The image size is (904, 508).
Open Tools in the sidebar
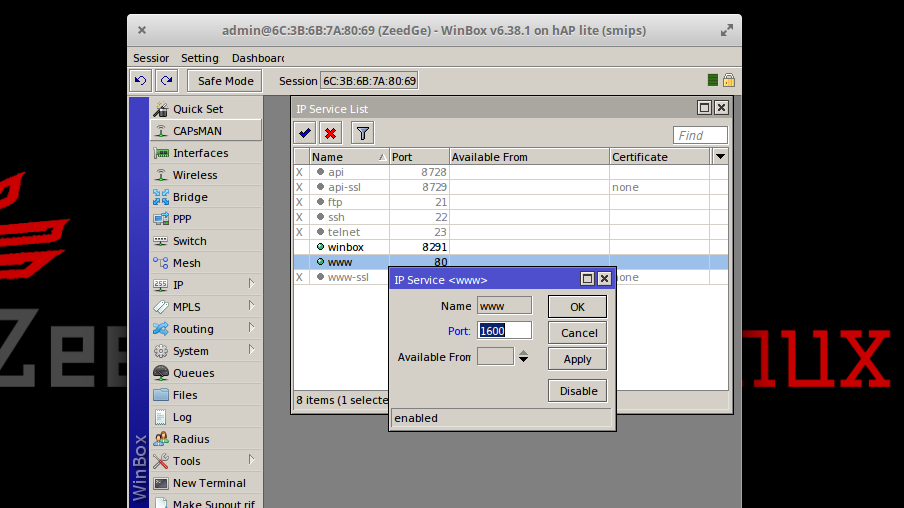pyautogui.click(x=206, y=461)
